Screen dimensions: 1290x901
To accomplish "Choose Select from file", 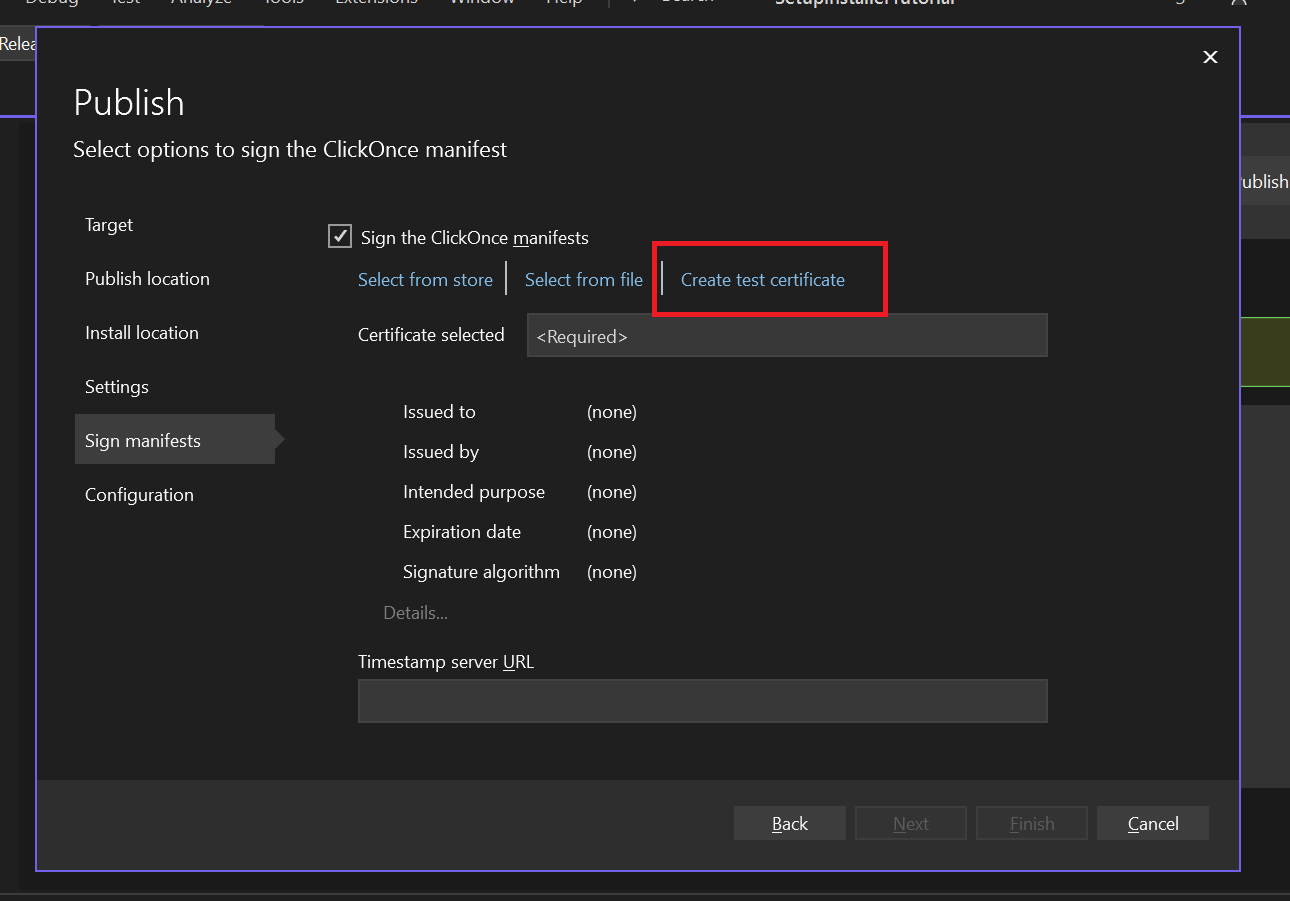I will pos(583,280).
